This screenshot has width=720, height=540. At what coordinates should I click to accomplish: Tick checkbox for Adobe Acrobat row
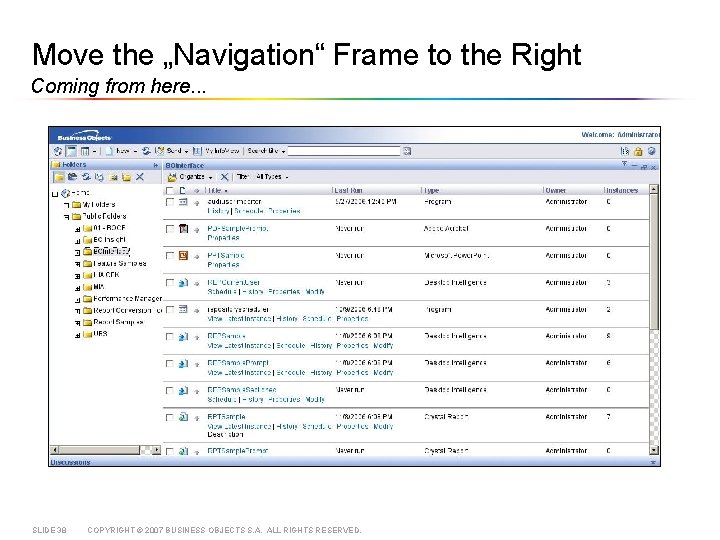170,229
